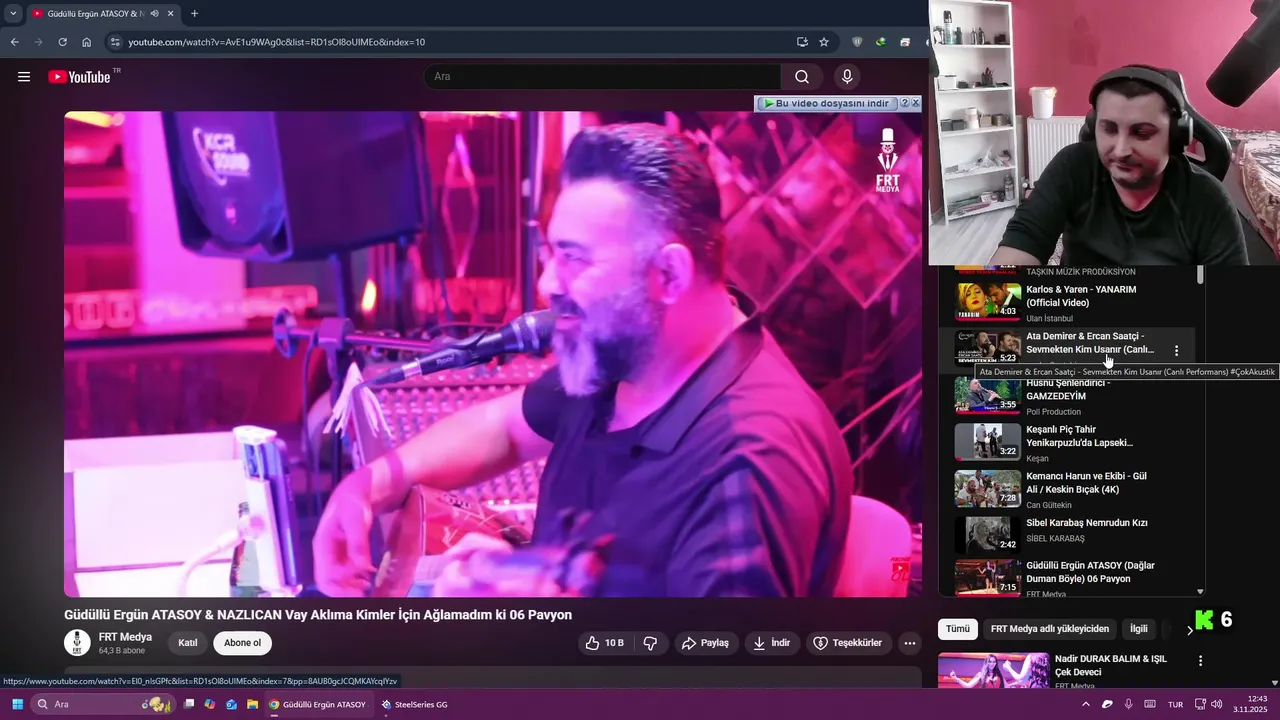1280x720 pixels.
Task: Open options for Nadir DURAK video
Action: (1200, 661)
